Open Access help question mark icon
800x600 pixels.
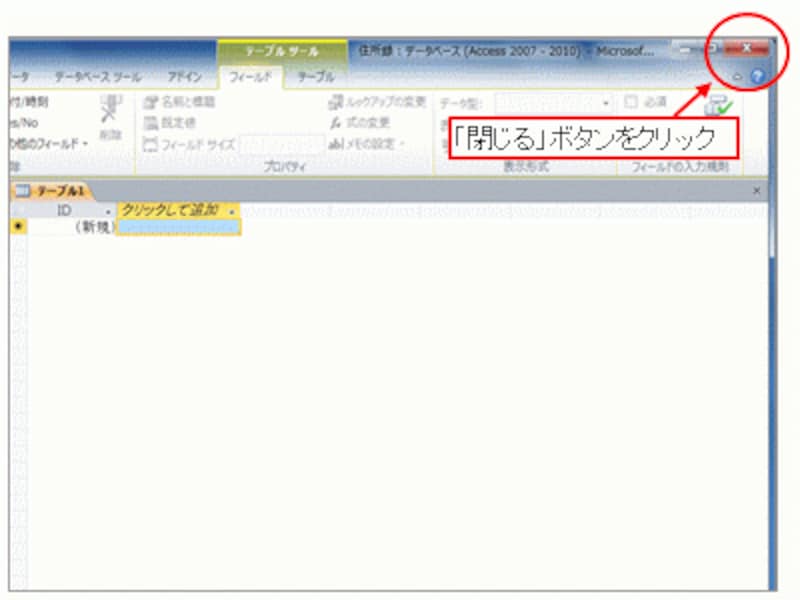coord(758,77)
